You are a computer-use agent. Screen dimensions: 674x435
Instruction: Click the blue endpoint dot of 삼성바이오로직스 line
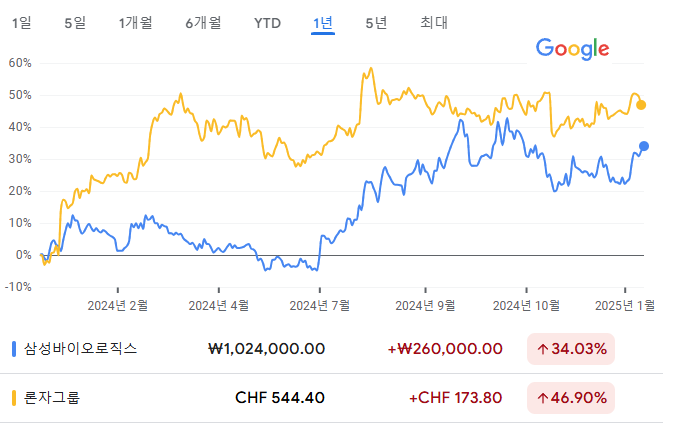coord(644,146)
